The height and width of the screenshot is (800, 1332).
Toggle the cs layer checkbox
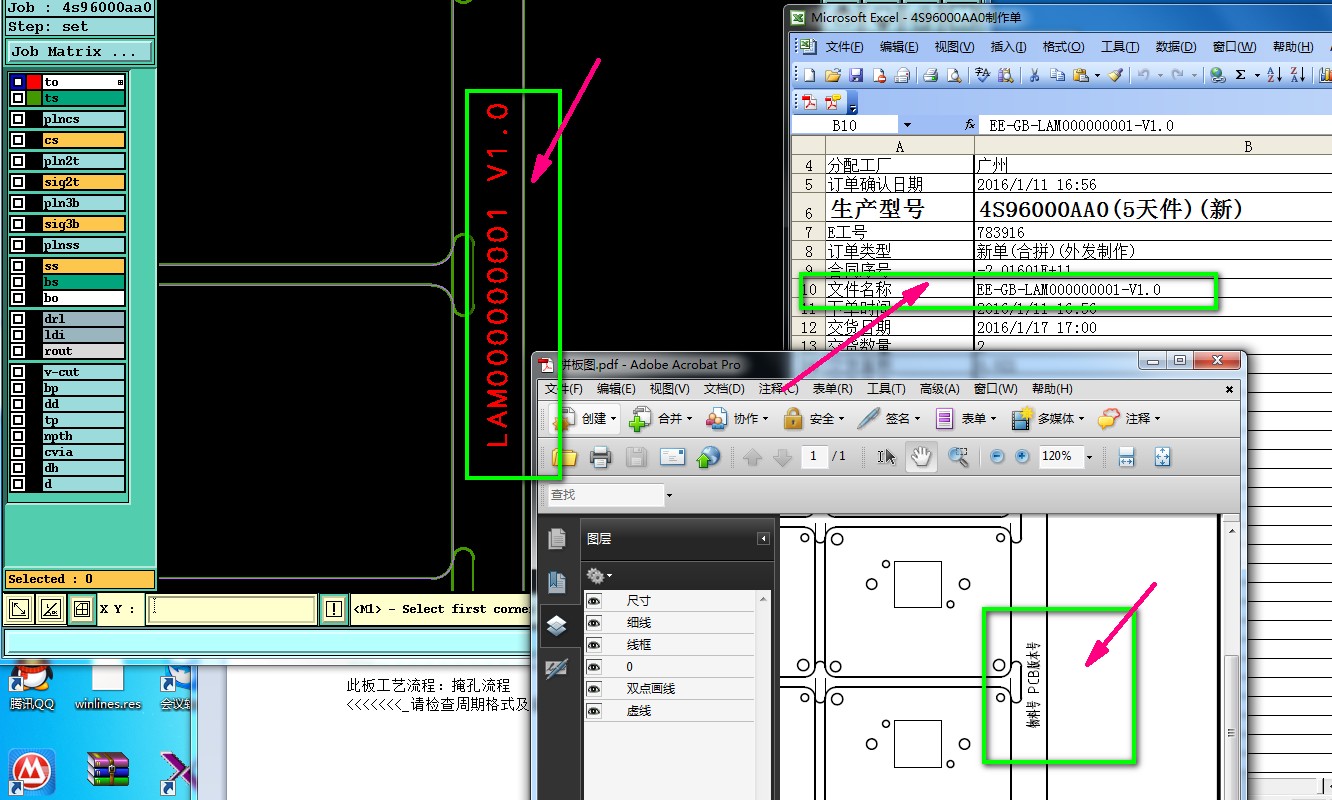click(x=18, y=141)
